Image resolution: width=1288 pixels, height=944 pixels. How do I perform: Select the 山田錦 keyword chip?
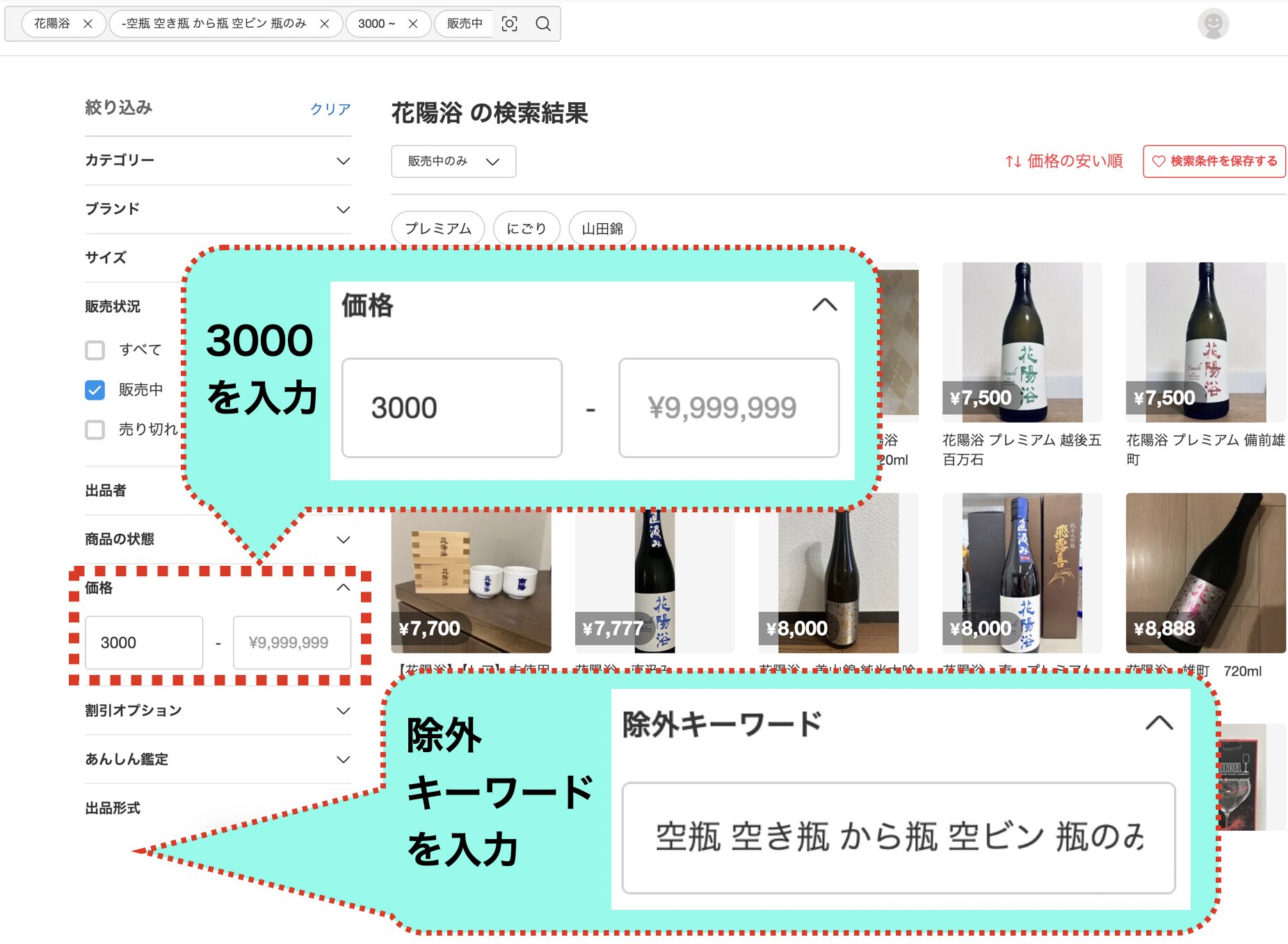pyautogui.click(x=602, y=229)
